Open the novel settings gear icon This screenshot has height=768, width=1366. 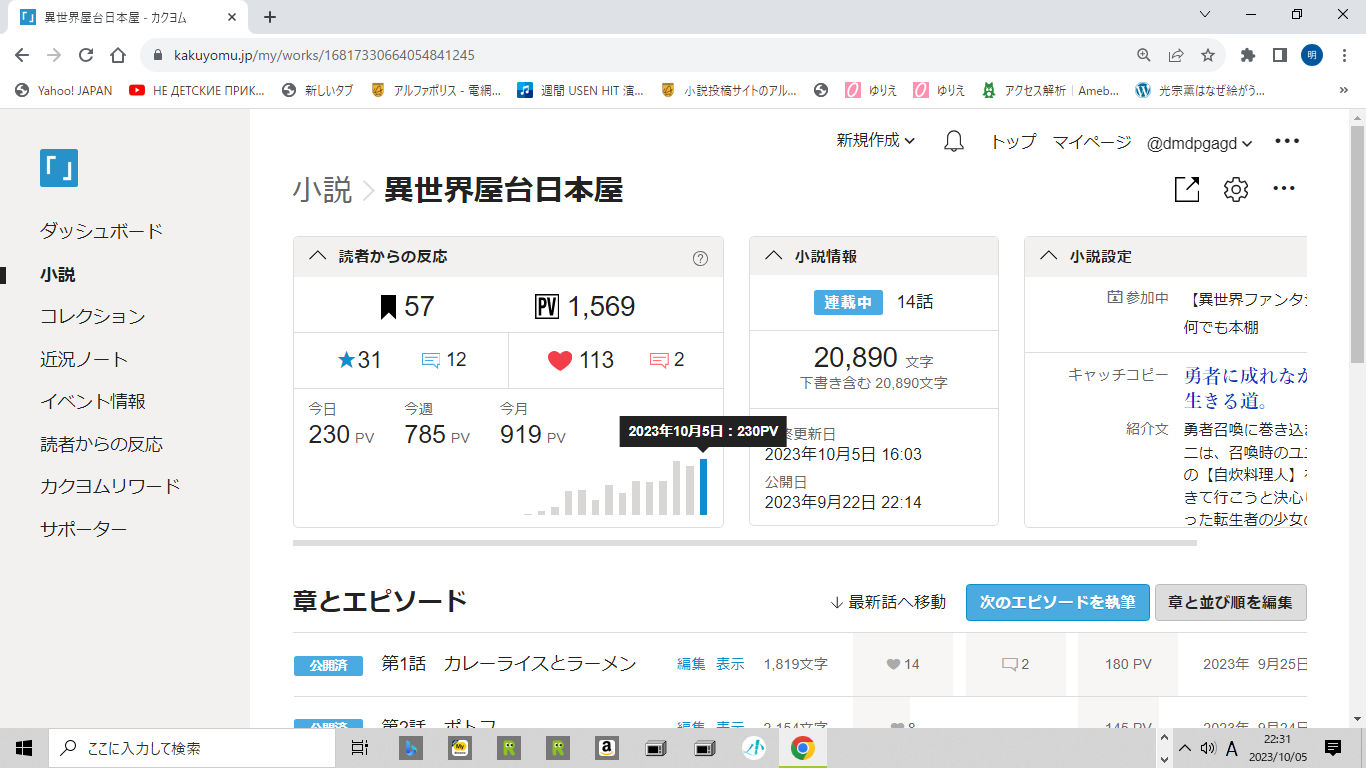[x=1236, y=189]
